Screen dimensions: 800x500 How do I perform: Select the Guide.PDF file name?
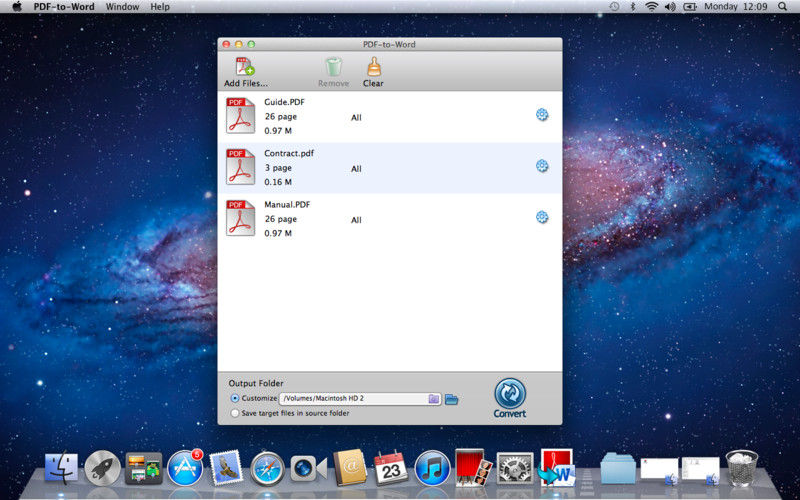pyautogui.click(x=284, y=102)
